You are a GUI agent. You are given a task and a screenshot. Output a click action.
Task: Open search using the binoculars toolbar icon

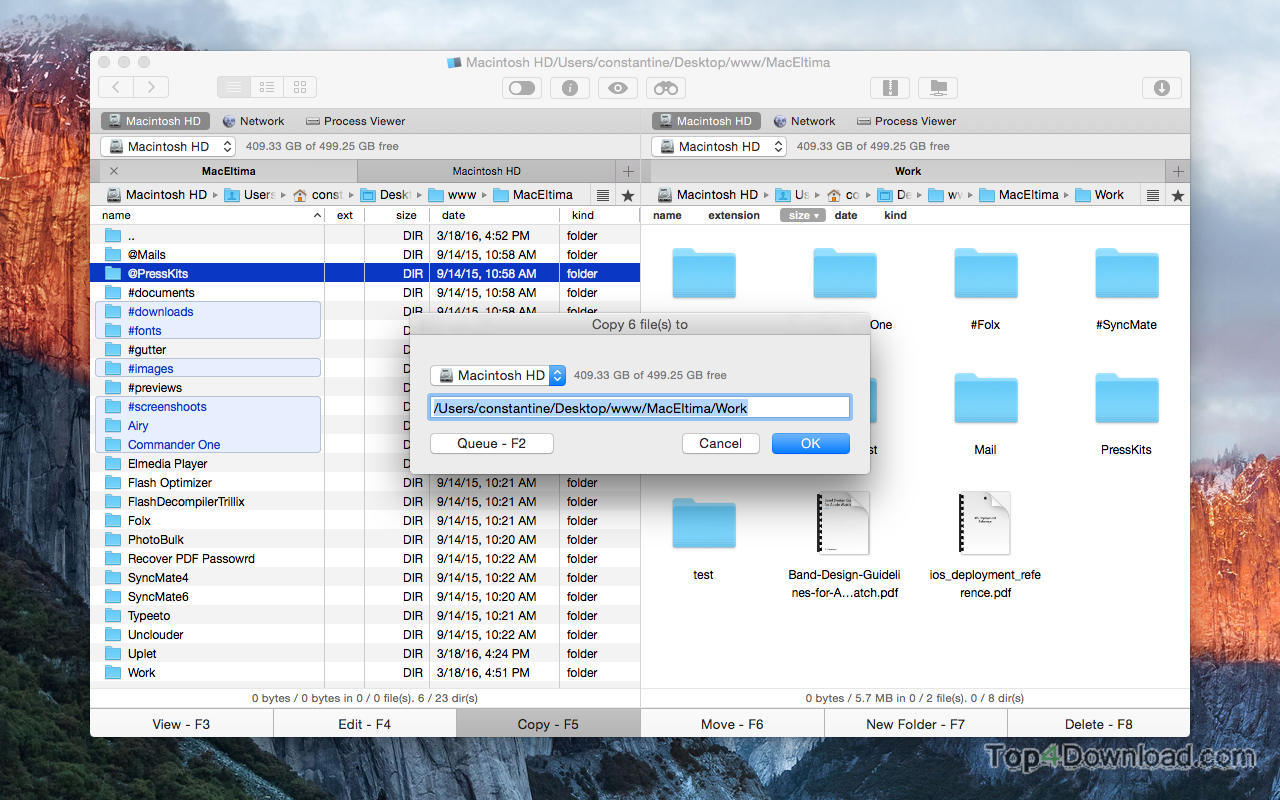pyautogui.click(x=665, y=88)
